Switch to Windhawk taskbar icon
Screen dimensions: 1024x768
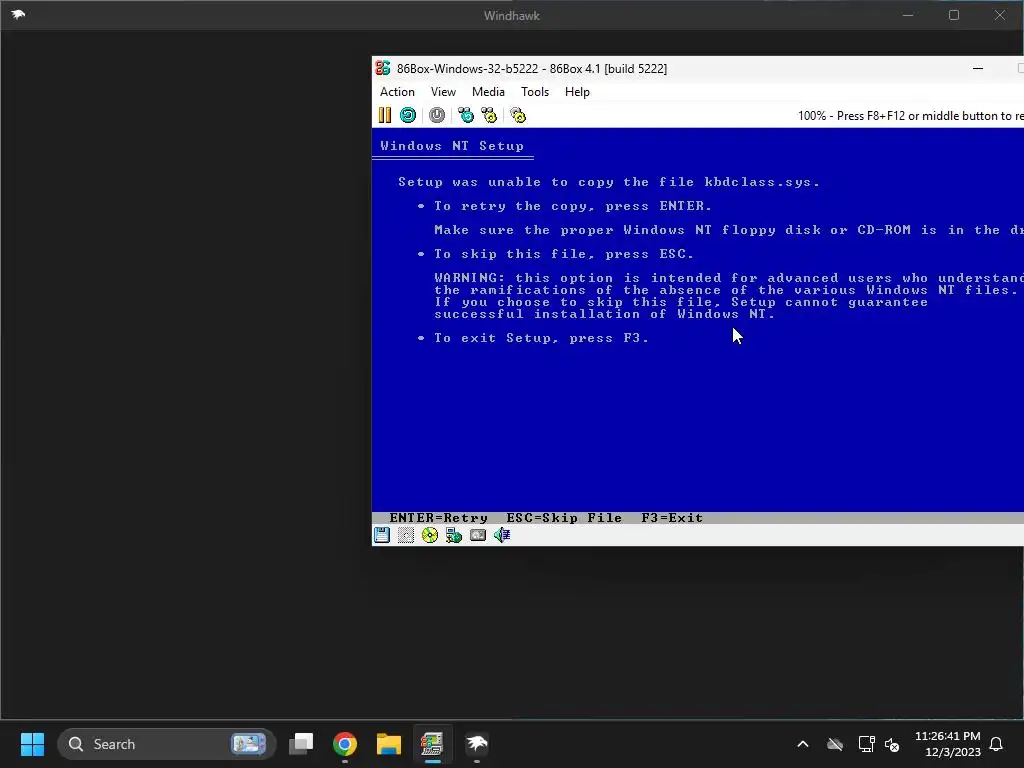point(477,744)
